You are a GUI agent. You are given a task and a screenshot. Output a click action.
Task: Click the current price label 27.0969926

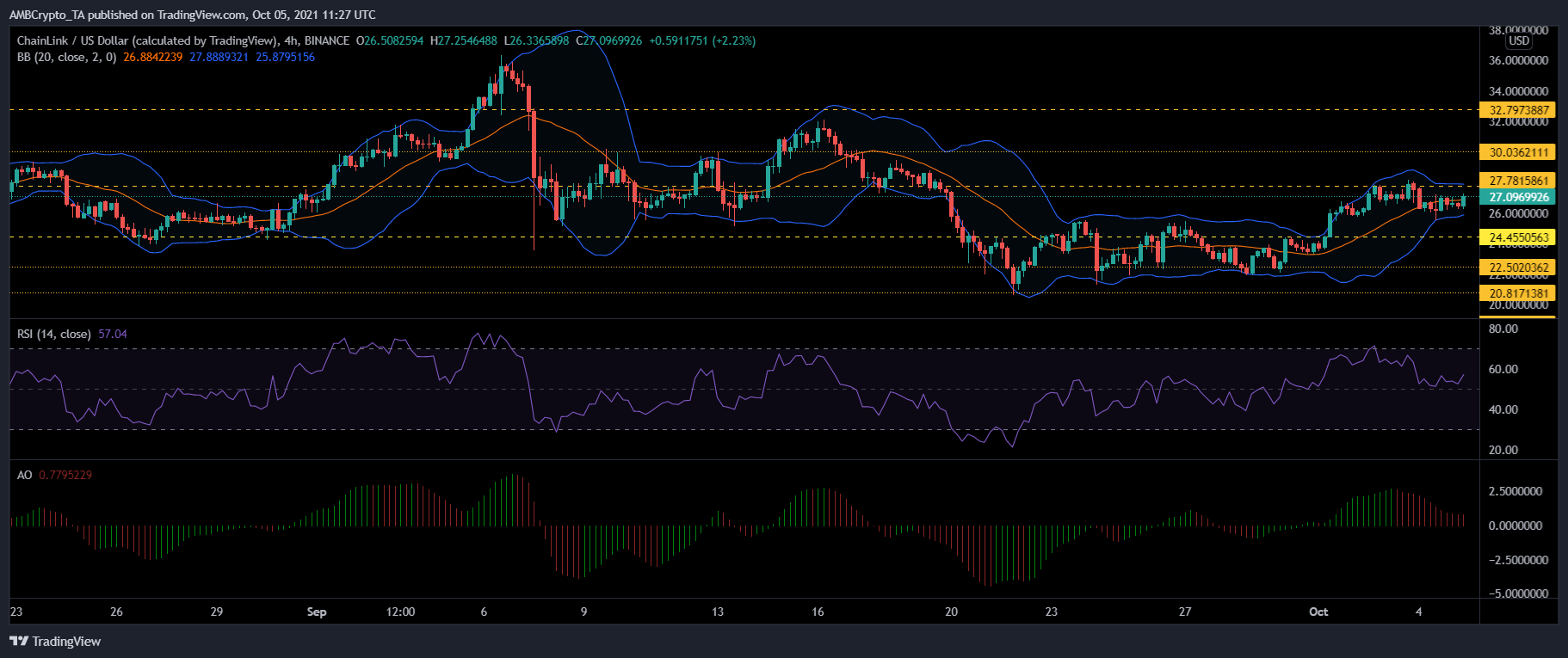pyautogui.click(x=1518, y=197)
